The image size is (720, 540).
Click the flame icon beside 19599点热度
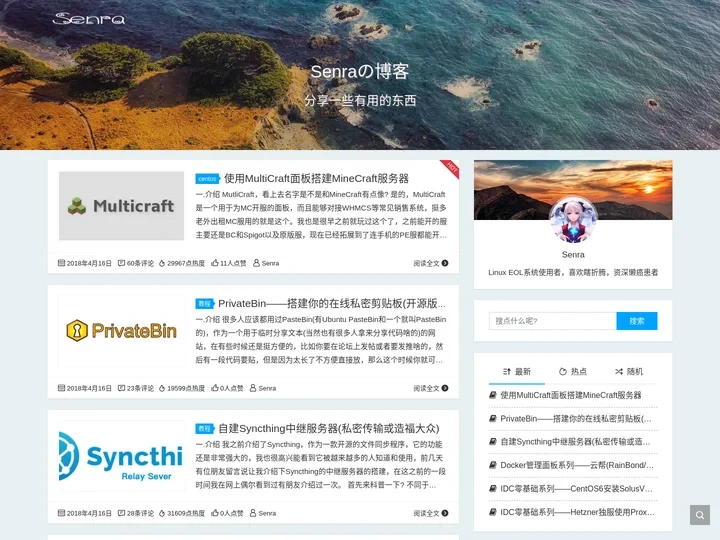pos(162,388)
